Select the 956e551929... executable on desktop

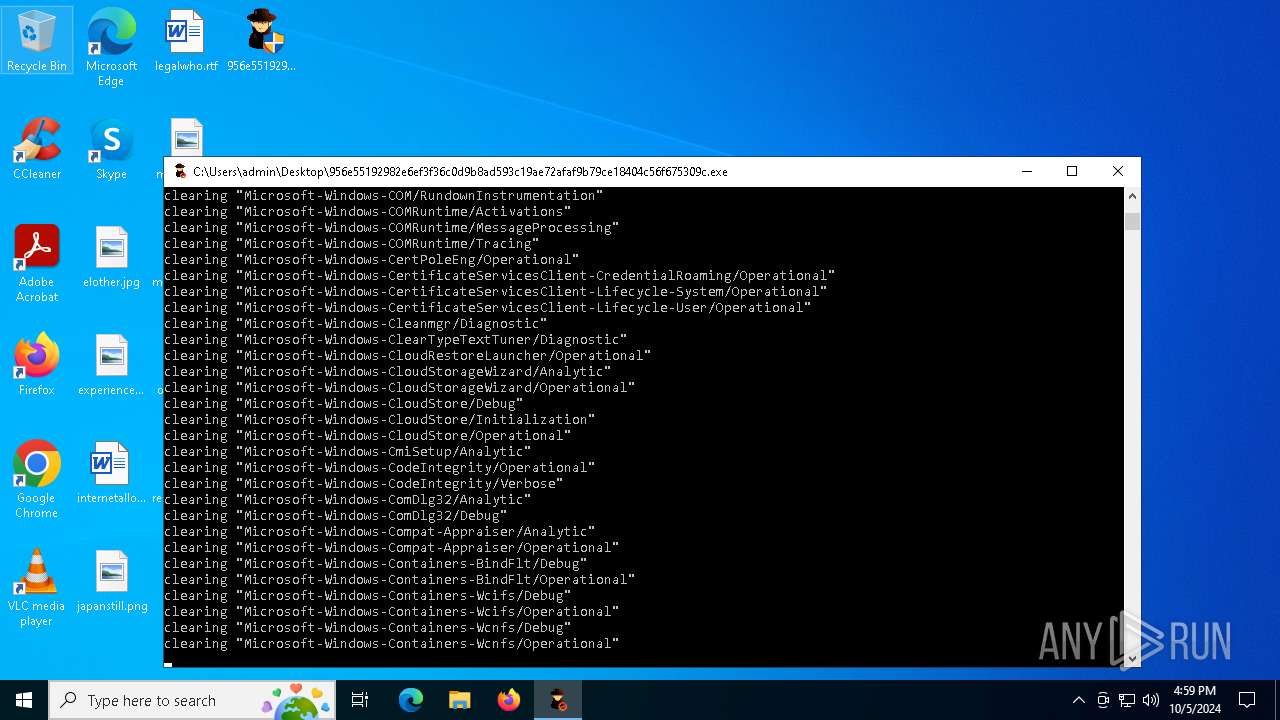click(x=261, y=41)
